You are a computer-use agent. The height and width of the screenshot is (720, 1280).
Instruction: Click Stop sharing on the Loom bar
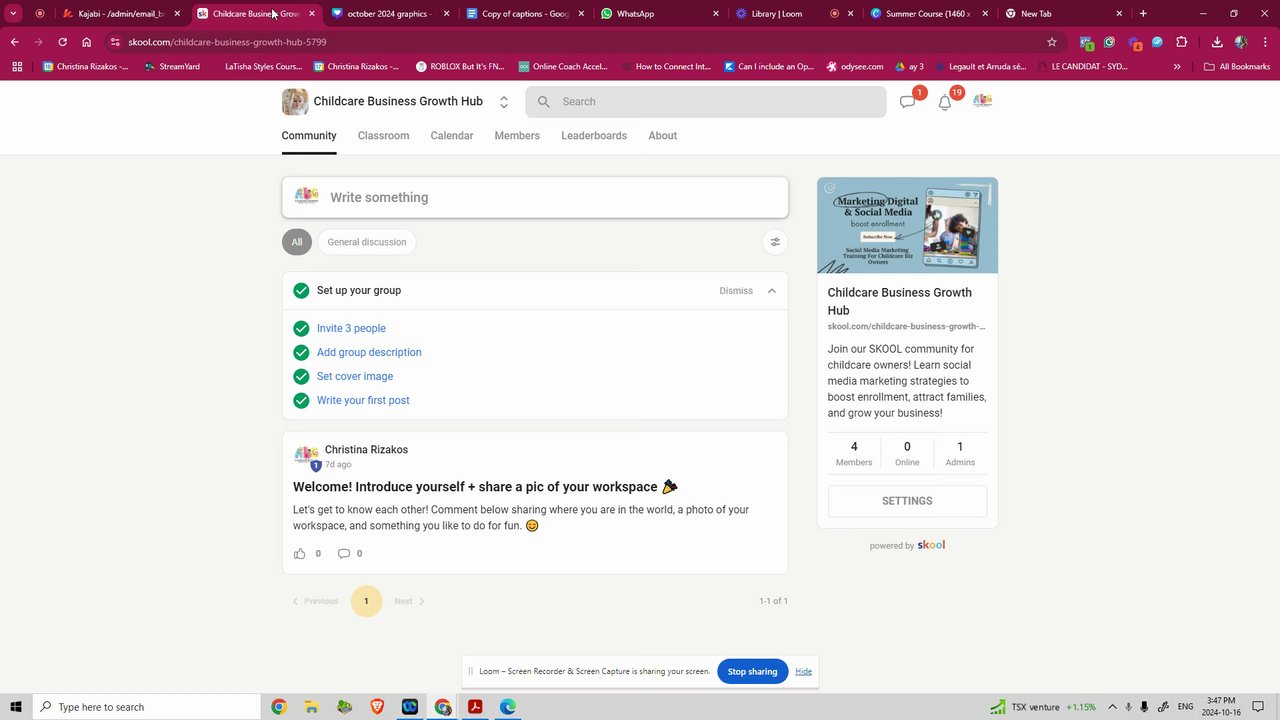coord(752,672)
